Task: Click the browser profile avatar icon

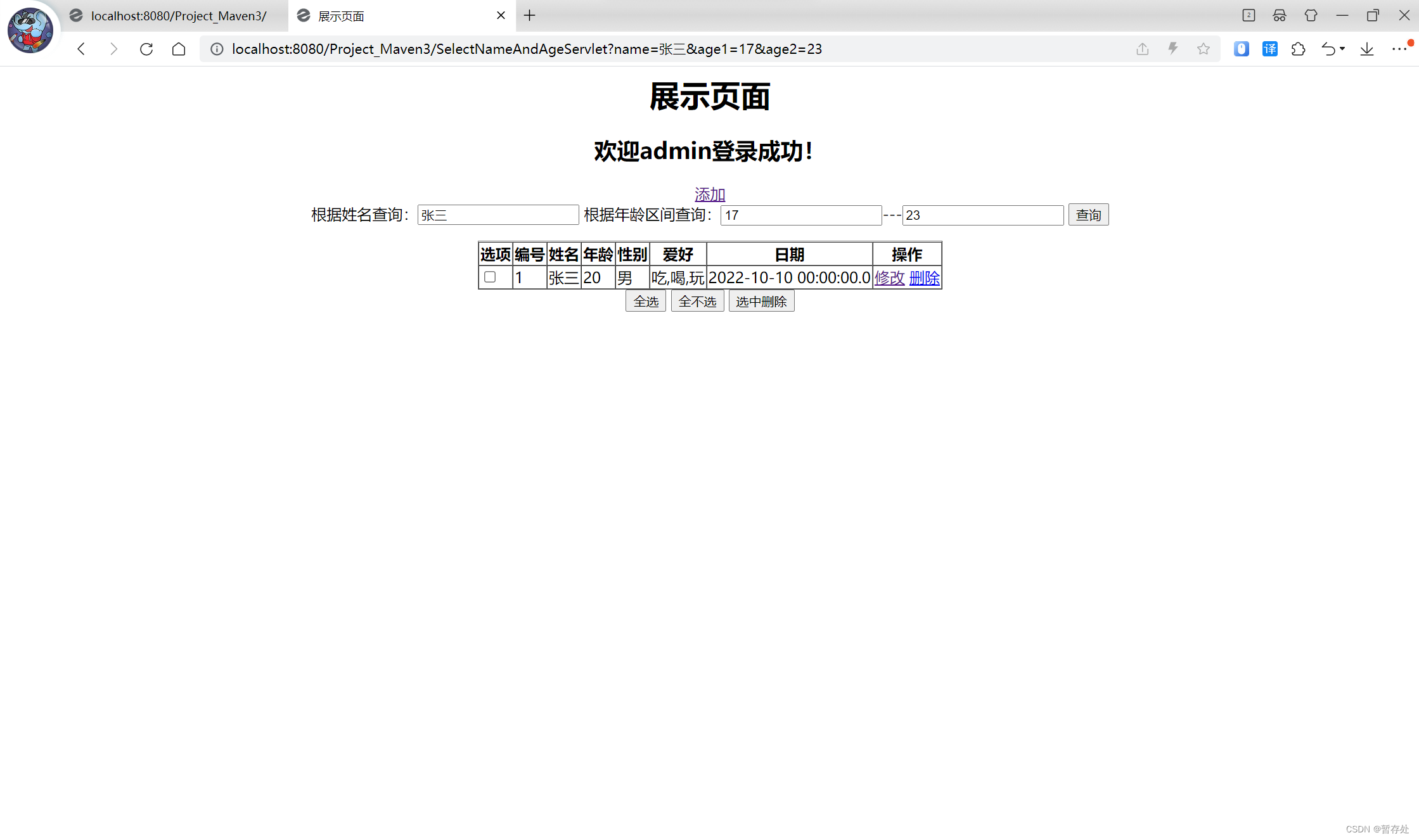Action: (x=30, y=30)
